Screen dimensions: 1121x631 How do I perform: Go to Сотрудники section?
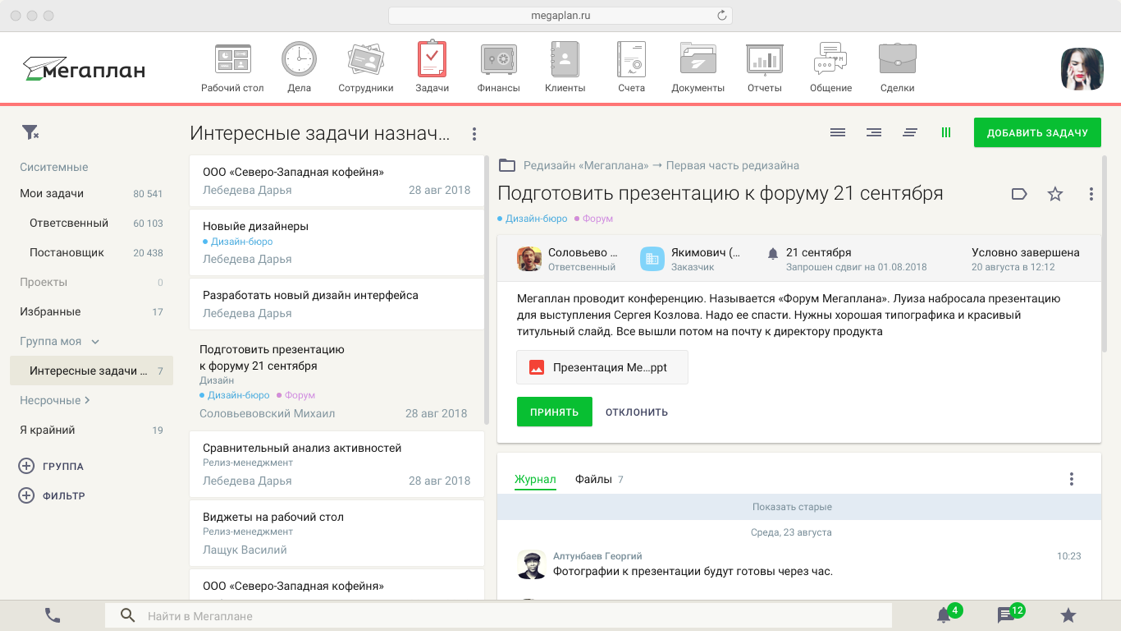tap(365, 68)
